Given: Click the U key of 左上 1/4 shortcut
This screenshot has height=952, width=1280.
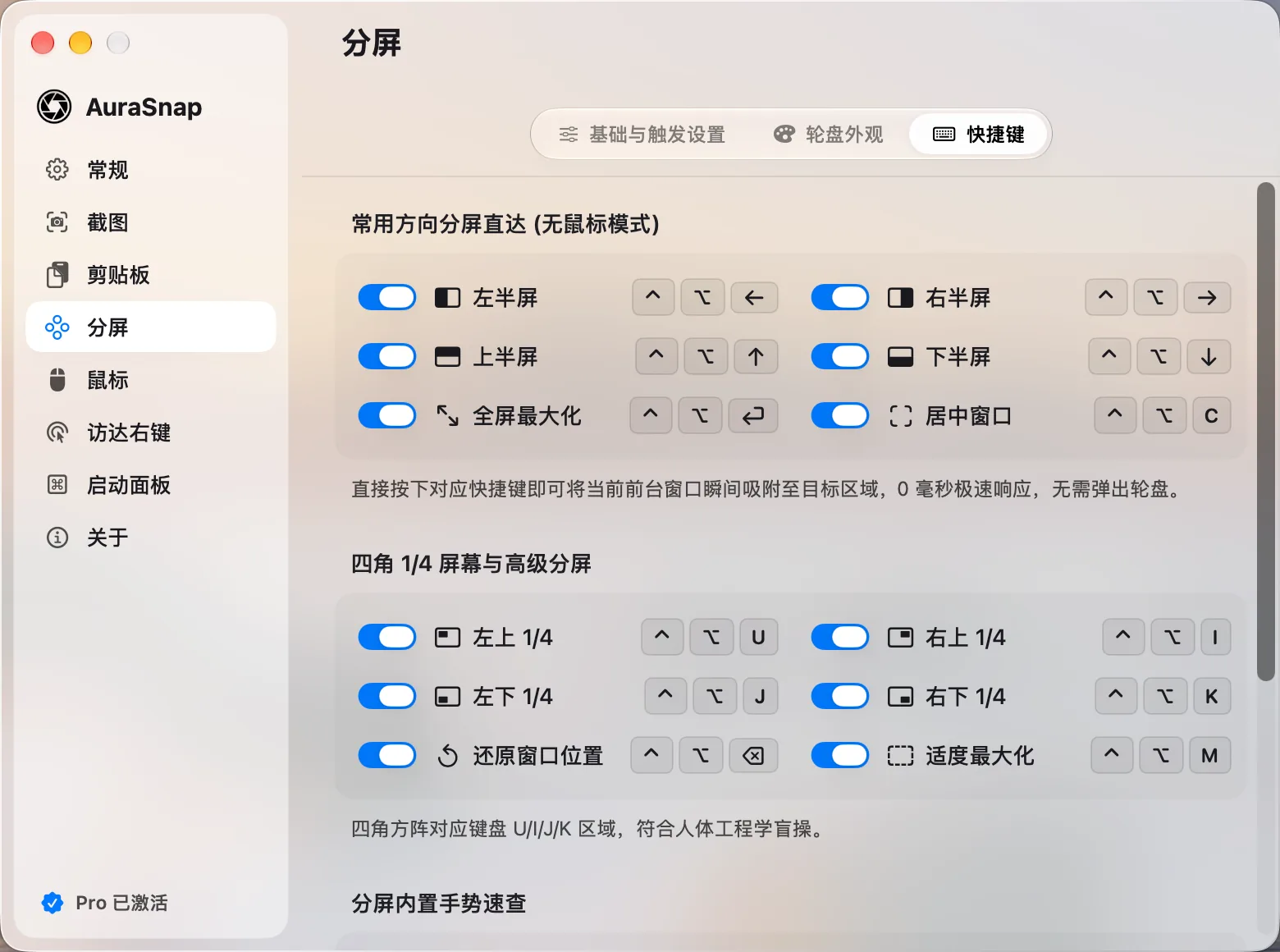Looking at the screenshot, I should 758,637.
